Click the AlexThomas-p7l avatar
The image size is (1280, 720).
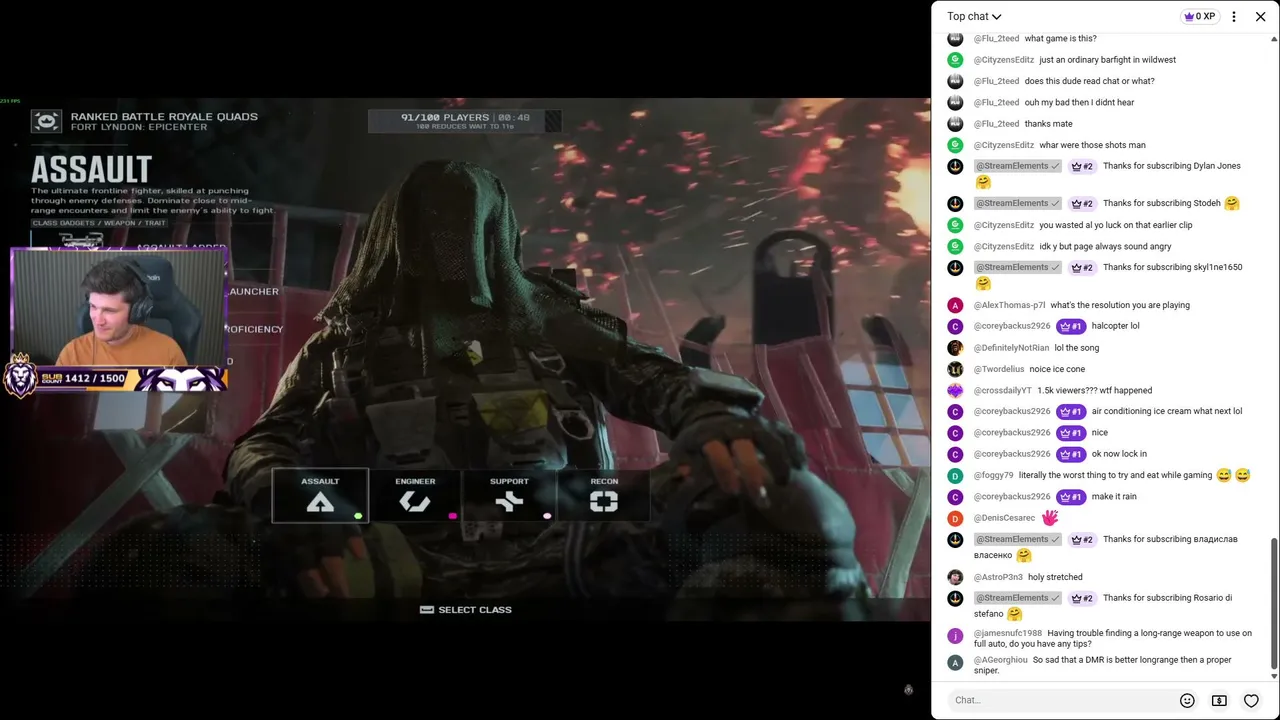click(955, 305)
